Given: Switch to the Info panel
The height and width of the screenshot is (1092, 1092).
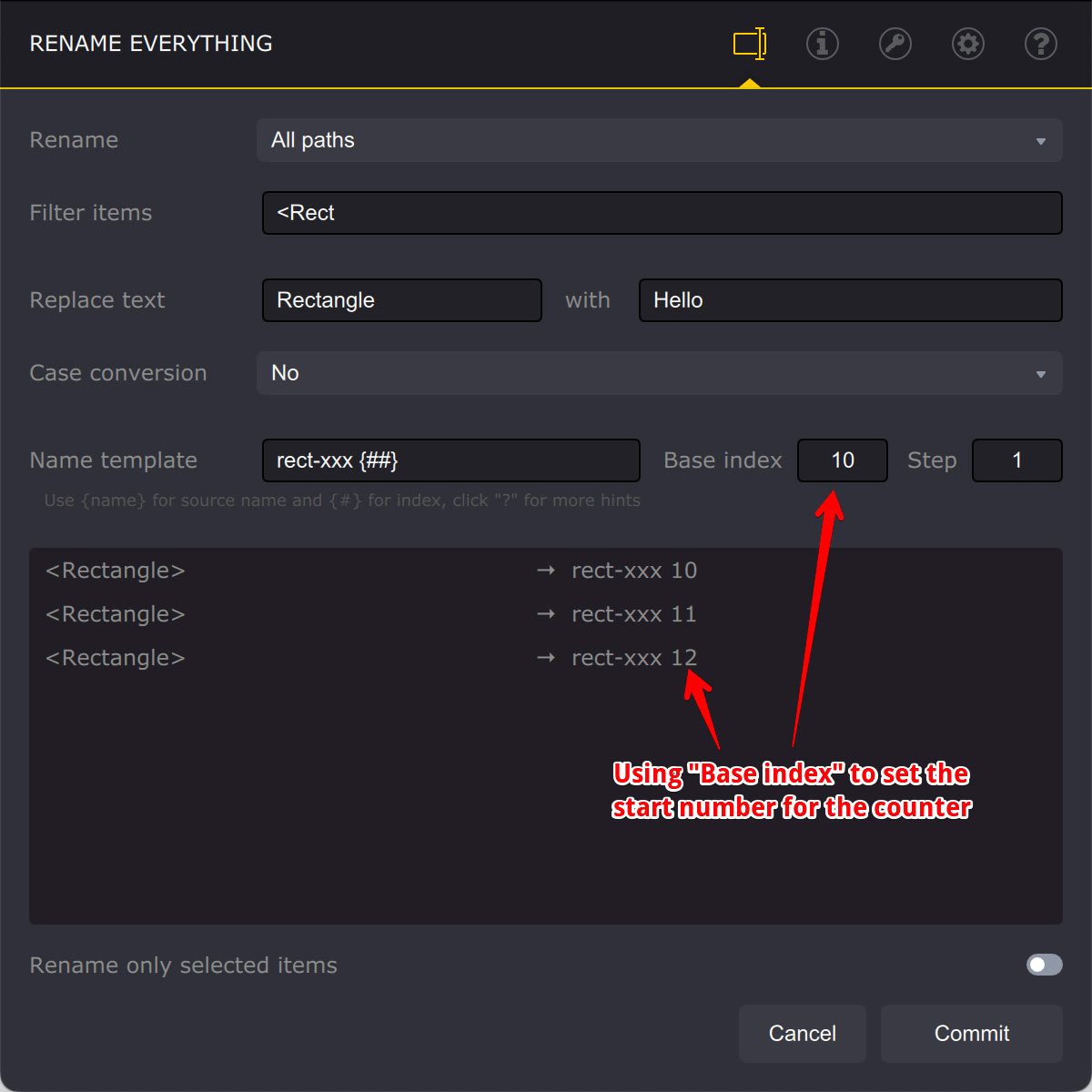Looking at the screenshot, I should click(822, 44).
